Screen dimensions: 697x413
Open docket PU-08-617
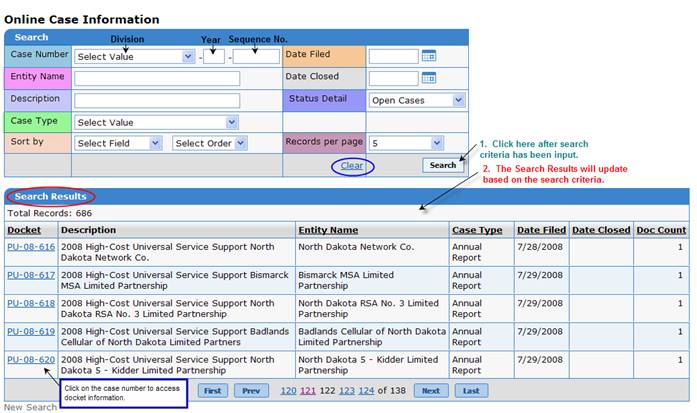tap(31, 275)
